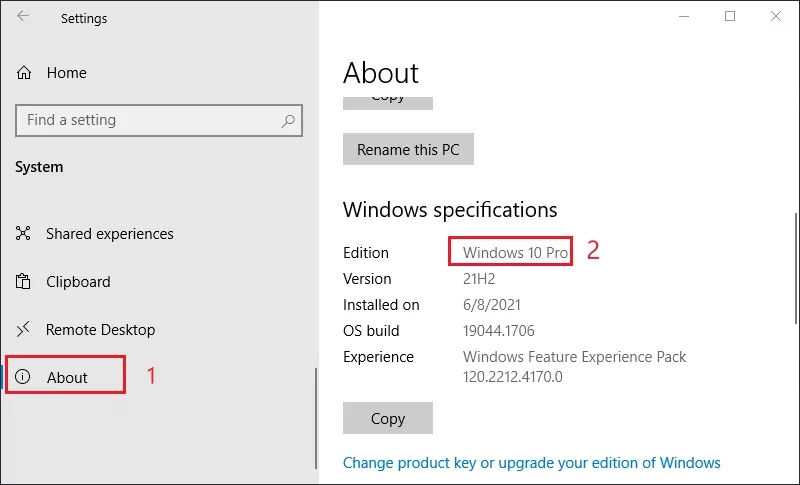800x485 pixels.
Task: Click the About info icon
Action: 22,377
